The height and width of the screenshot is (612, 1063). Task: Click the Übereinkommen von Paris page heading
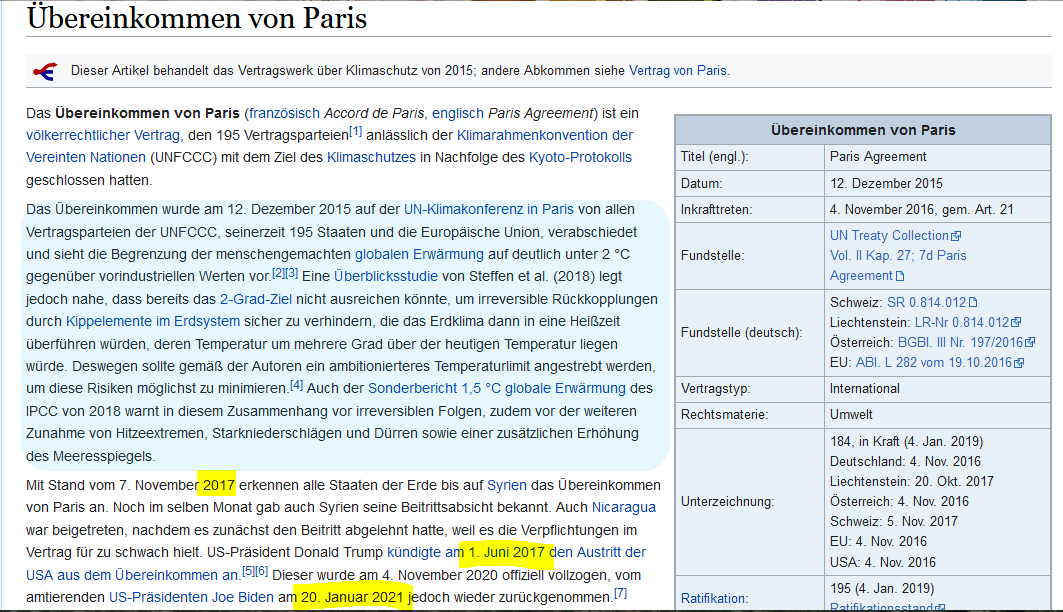click(x=197, y=18)
